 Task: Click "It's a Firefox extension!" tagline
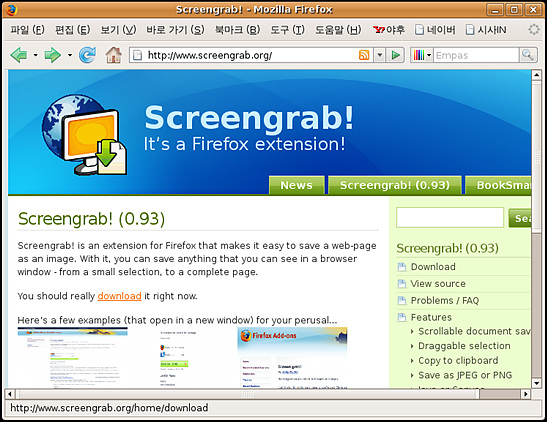[x=245, y=144]
